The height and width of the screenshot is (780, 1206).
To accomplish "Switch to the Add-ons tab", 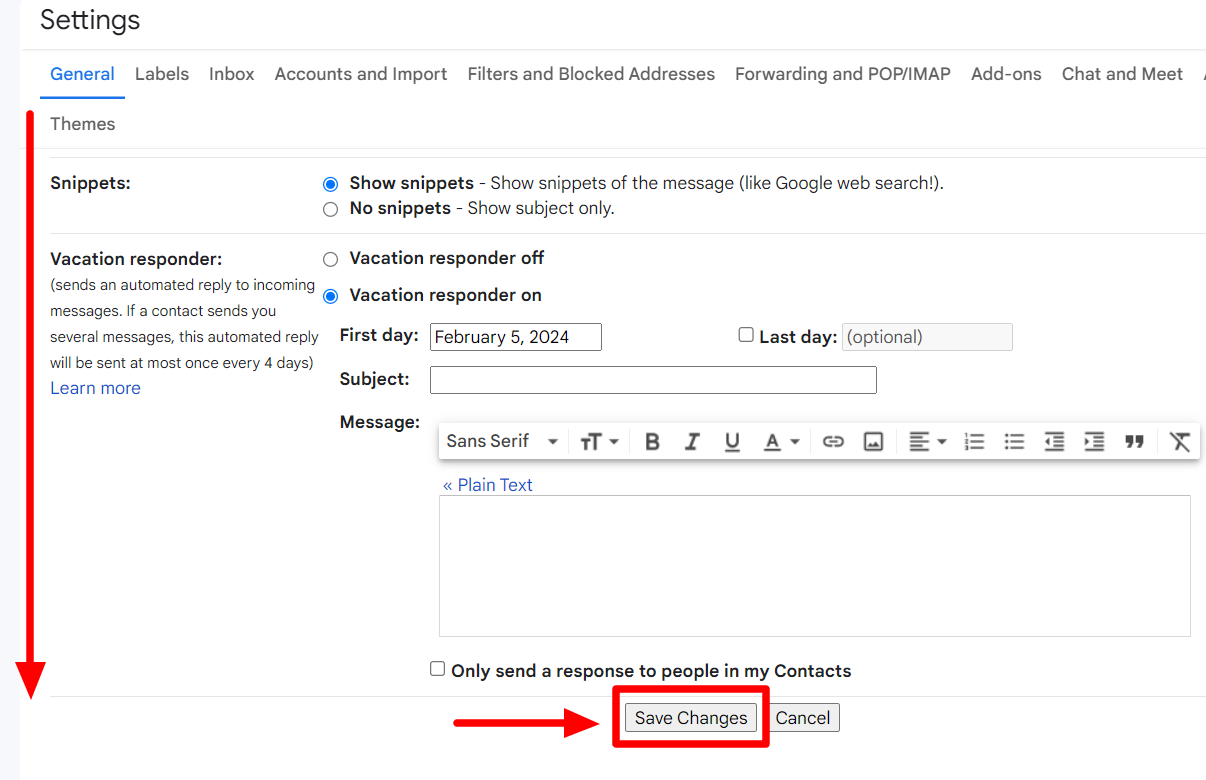I will coord(1006,74).
